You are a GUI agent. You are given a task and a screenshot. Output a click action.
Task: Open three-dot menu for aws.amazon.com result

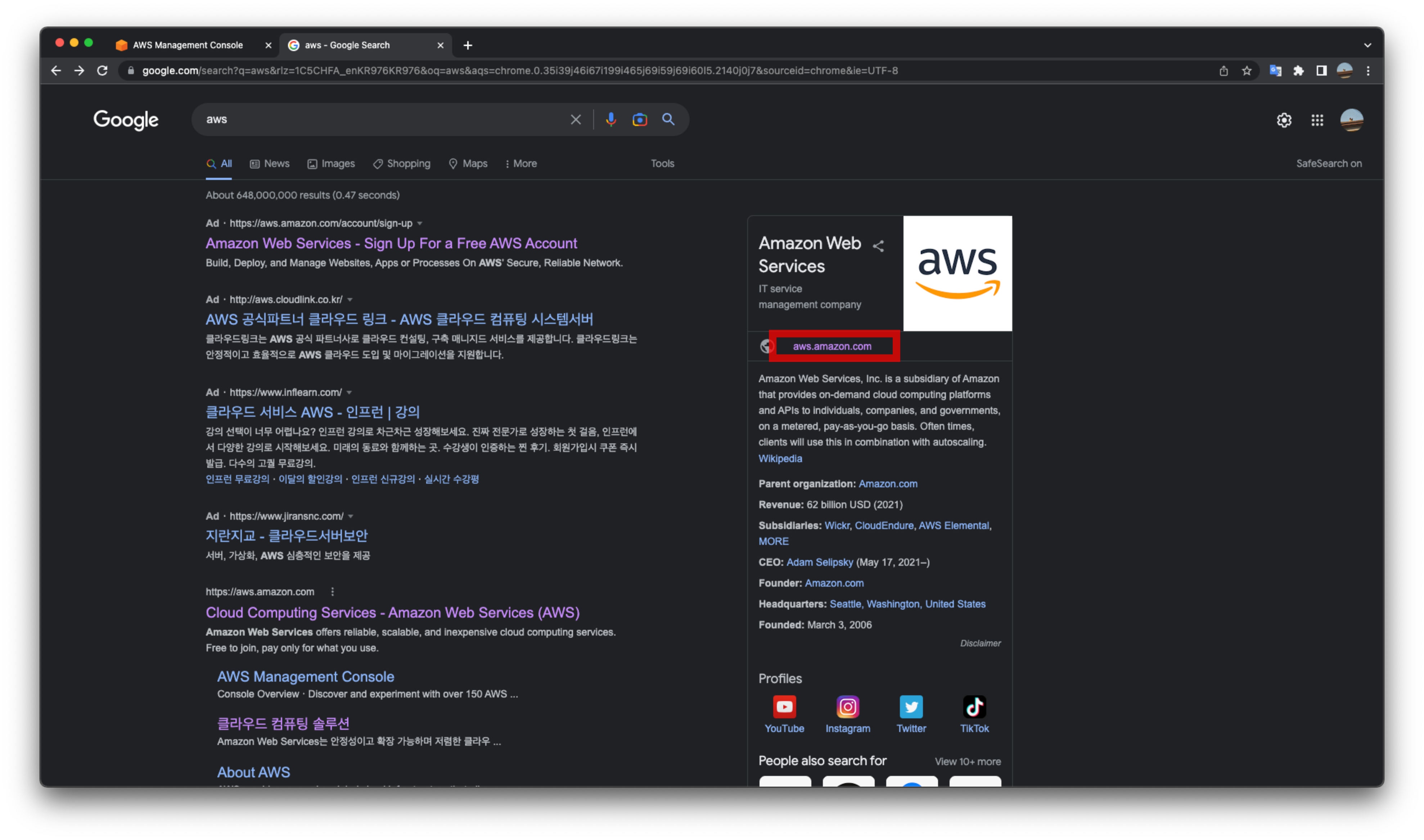point(332,592)
